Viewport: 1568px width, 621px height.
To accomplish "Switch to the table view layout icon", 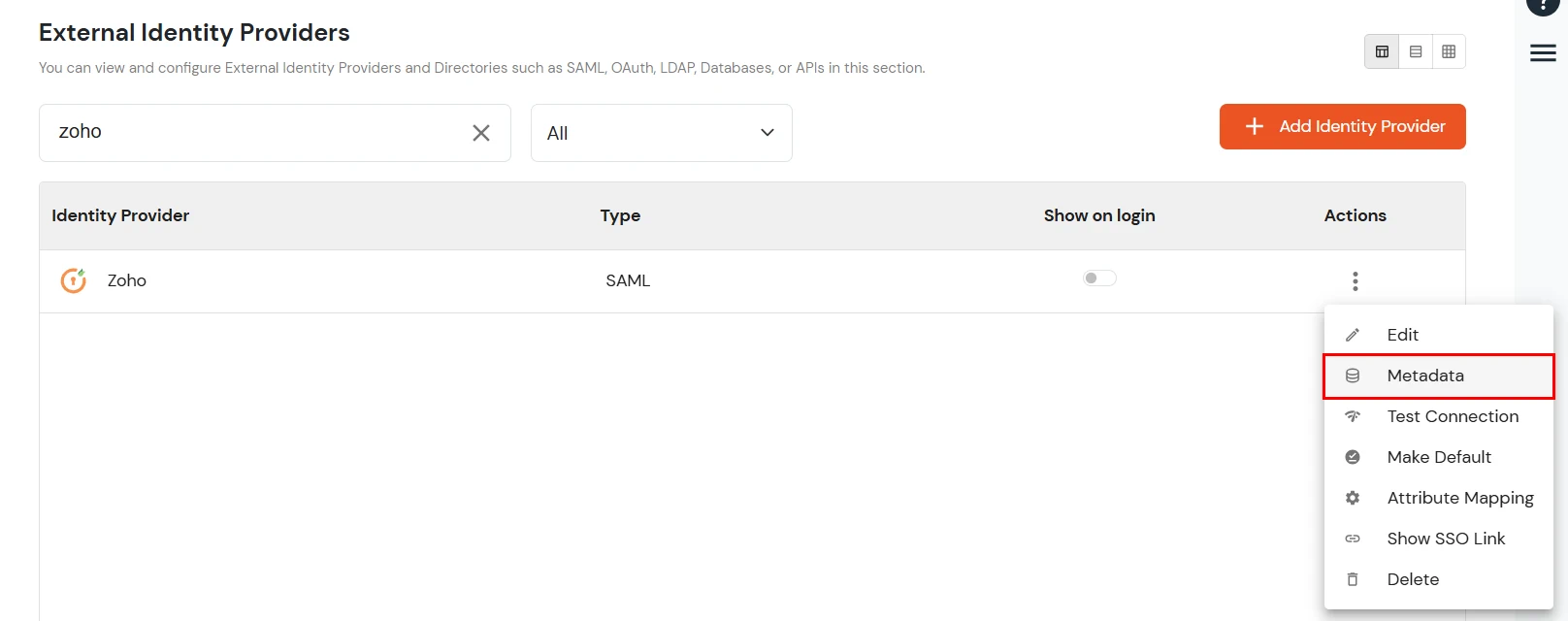I will tap(1382, 51).
